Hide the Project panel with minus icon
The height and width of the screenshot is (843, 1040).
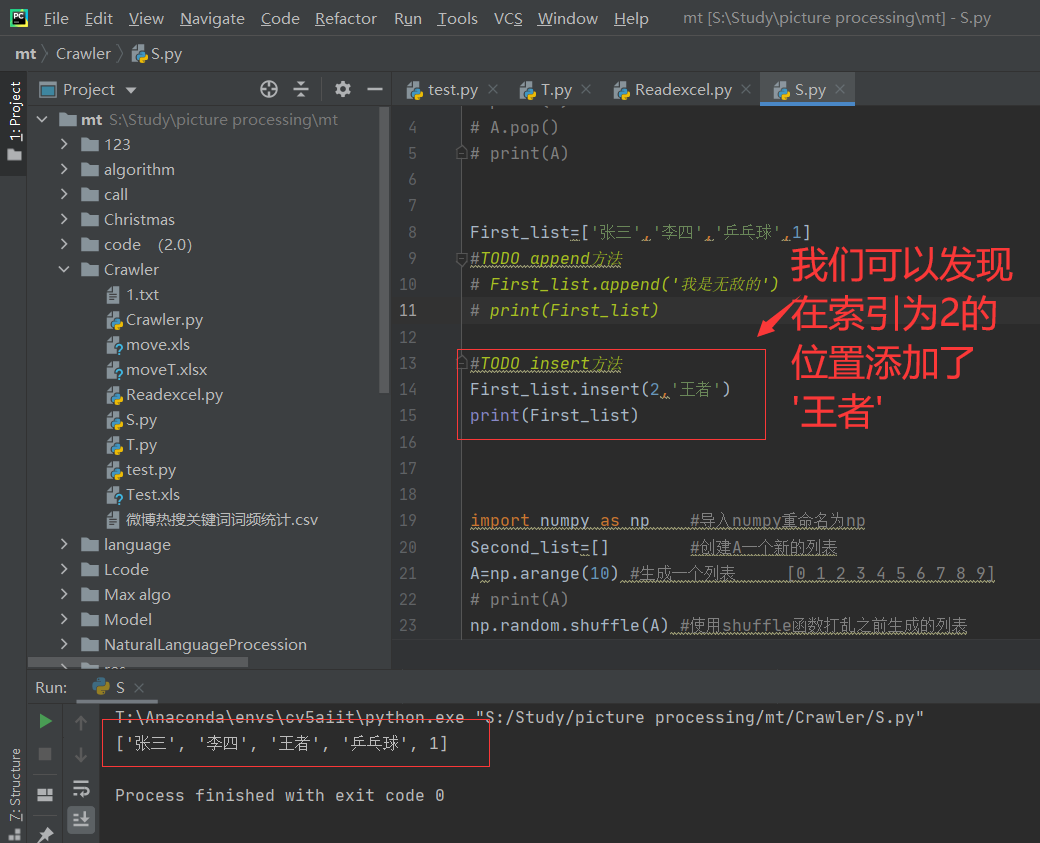pos(375,89)
